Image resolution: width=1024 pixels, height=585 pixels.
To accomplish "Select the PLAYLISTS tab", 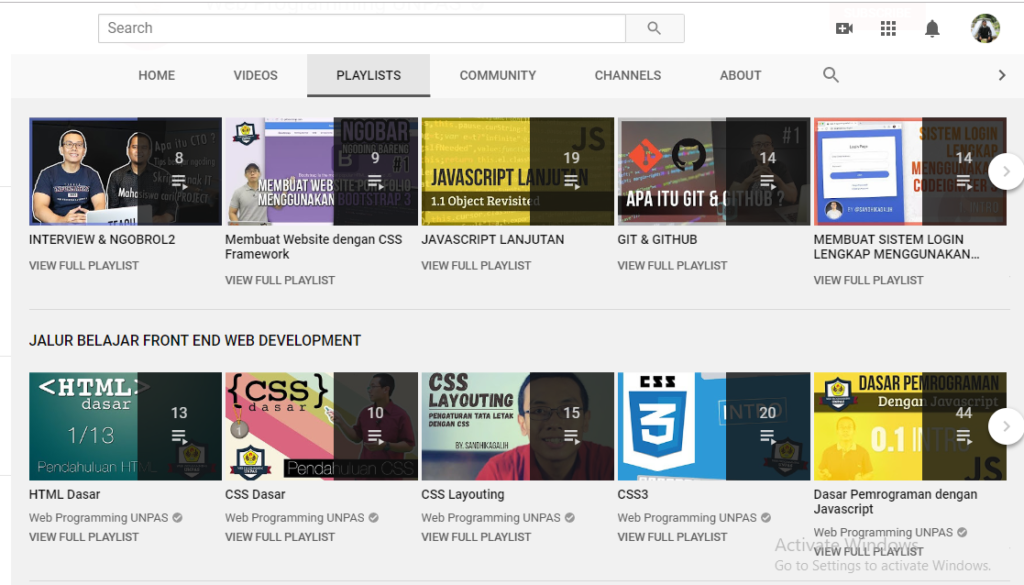I will [x=368, y=75].
